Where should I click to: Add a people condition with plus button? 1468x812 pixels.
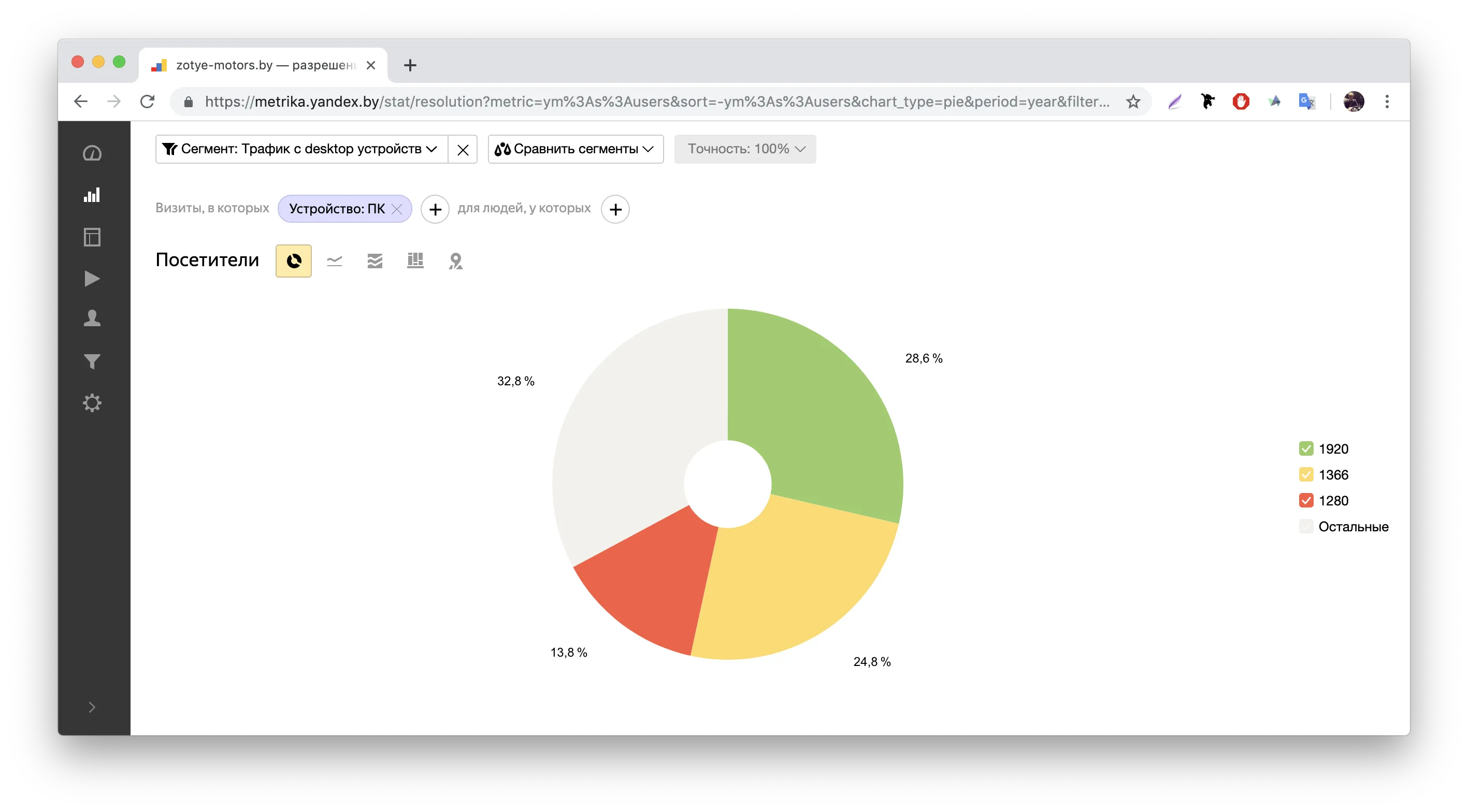(x=615, y=209)
